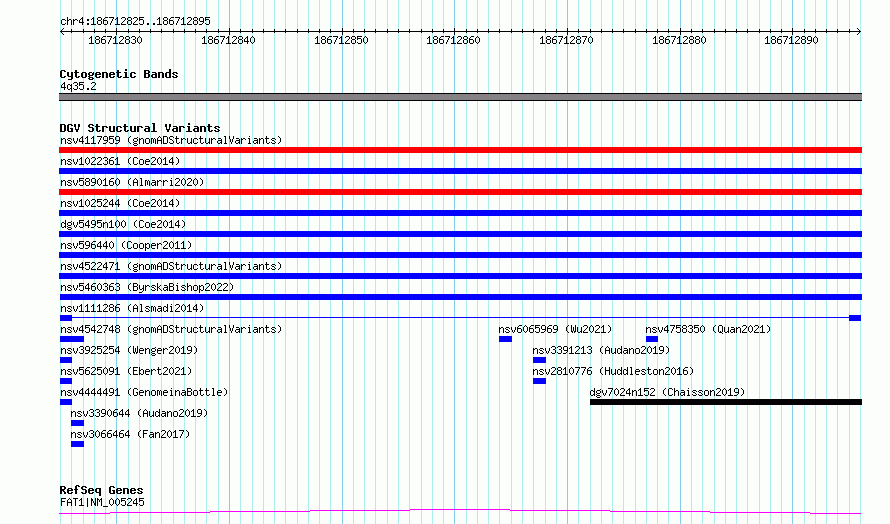
Task: Click the right end block of nsv1111286
Action: [855, 318]
